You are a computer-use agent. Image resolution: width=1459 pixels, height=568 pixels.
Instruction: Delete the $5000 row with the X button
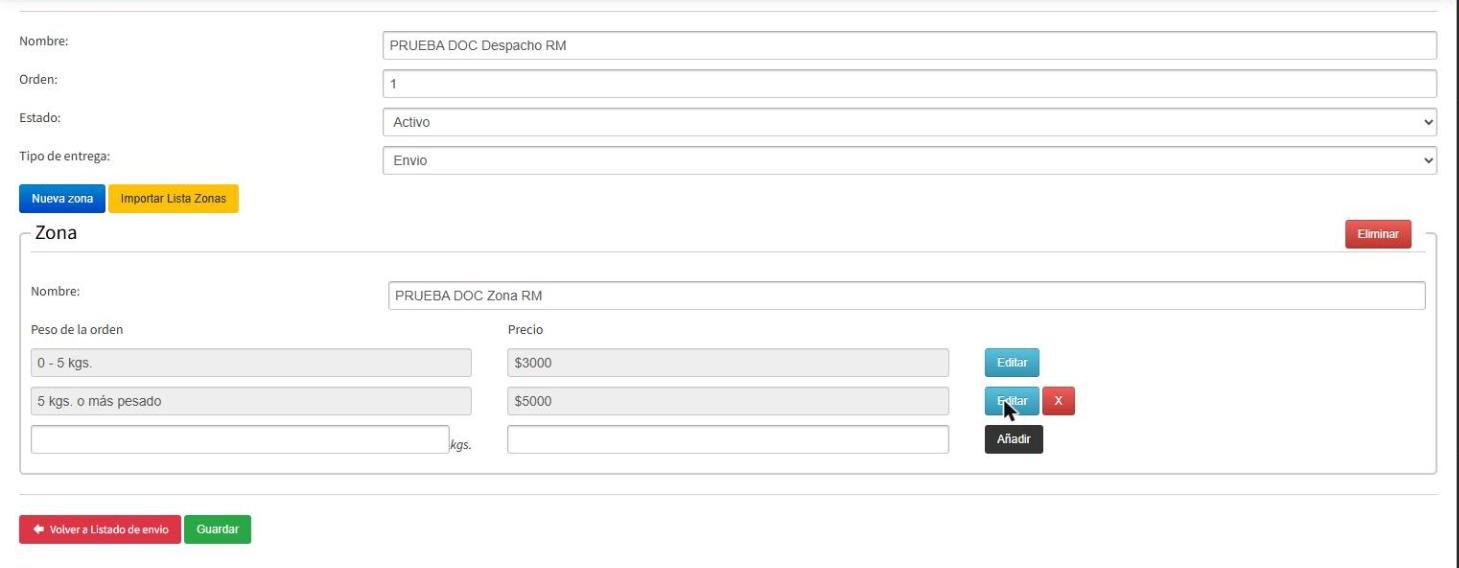pyautogui.click(x=1058, y=401)
